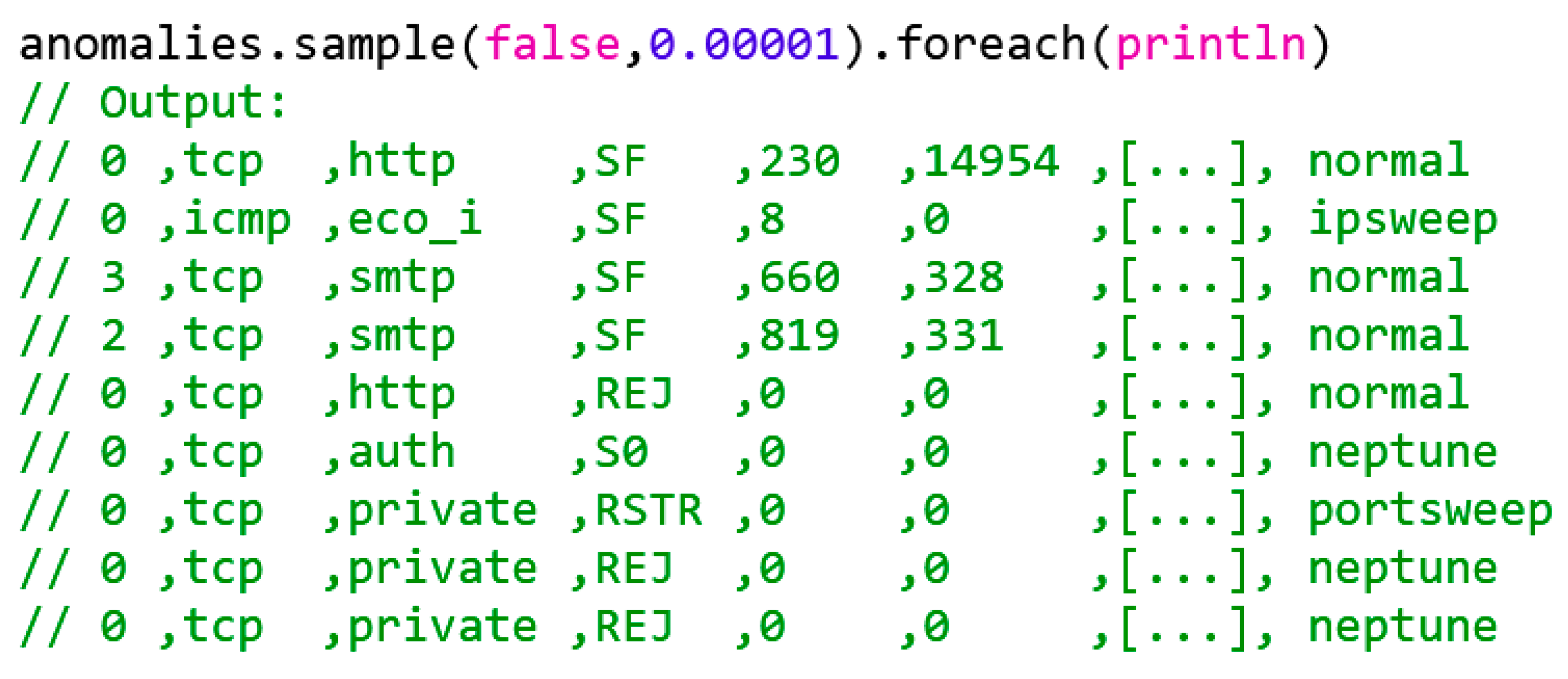Click the value 230 in first row
Image resolution: width=1568 pixels, height=679 pixels.
(x=799, y=161)
